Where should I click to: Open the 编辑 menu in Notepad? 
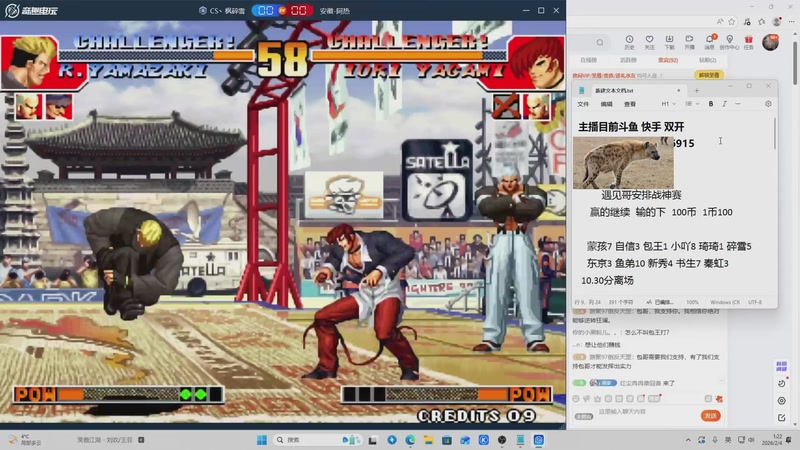click(x=607, y=104)
